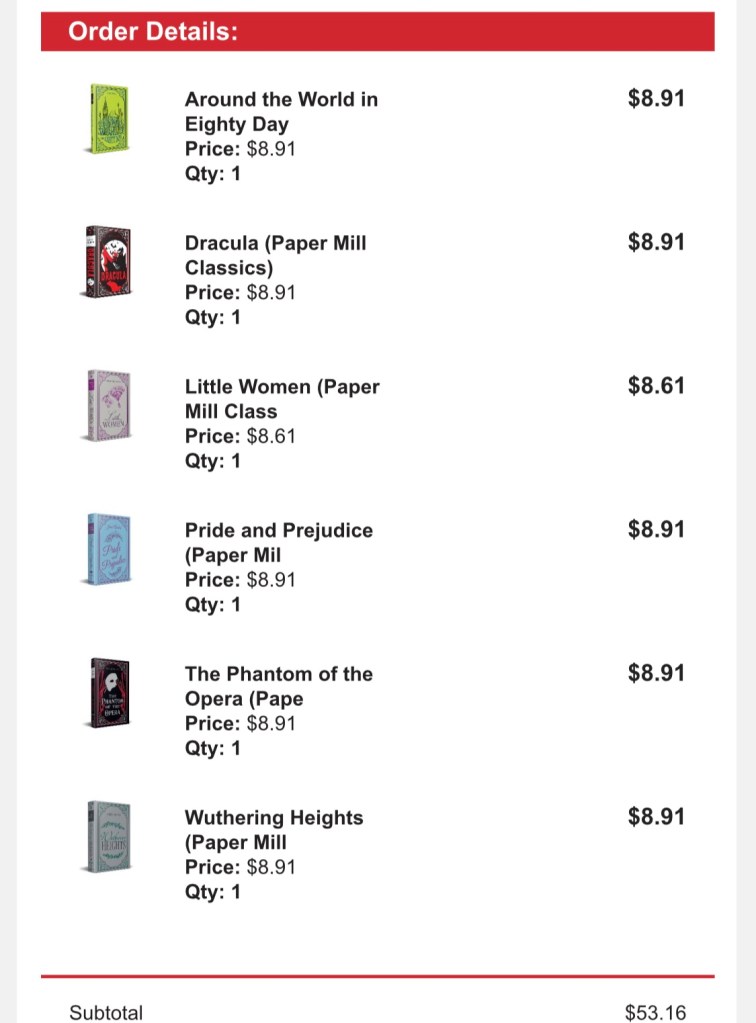This screenshot has height=1023, width=756.
Task: Open the Dracula book cover image
Action: [105, 262]
